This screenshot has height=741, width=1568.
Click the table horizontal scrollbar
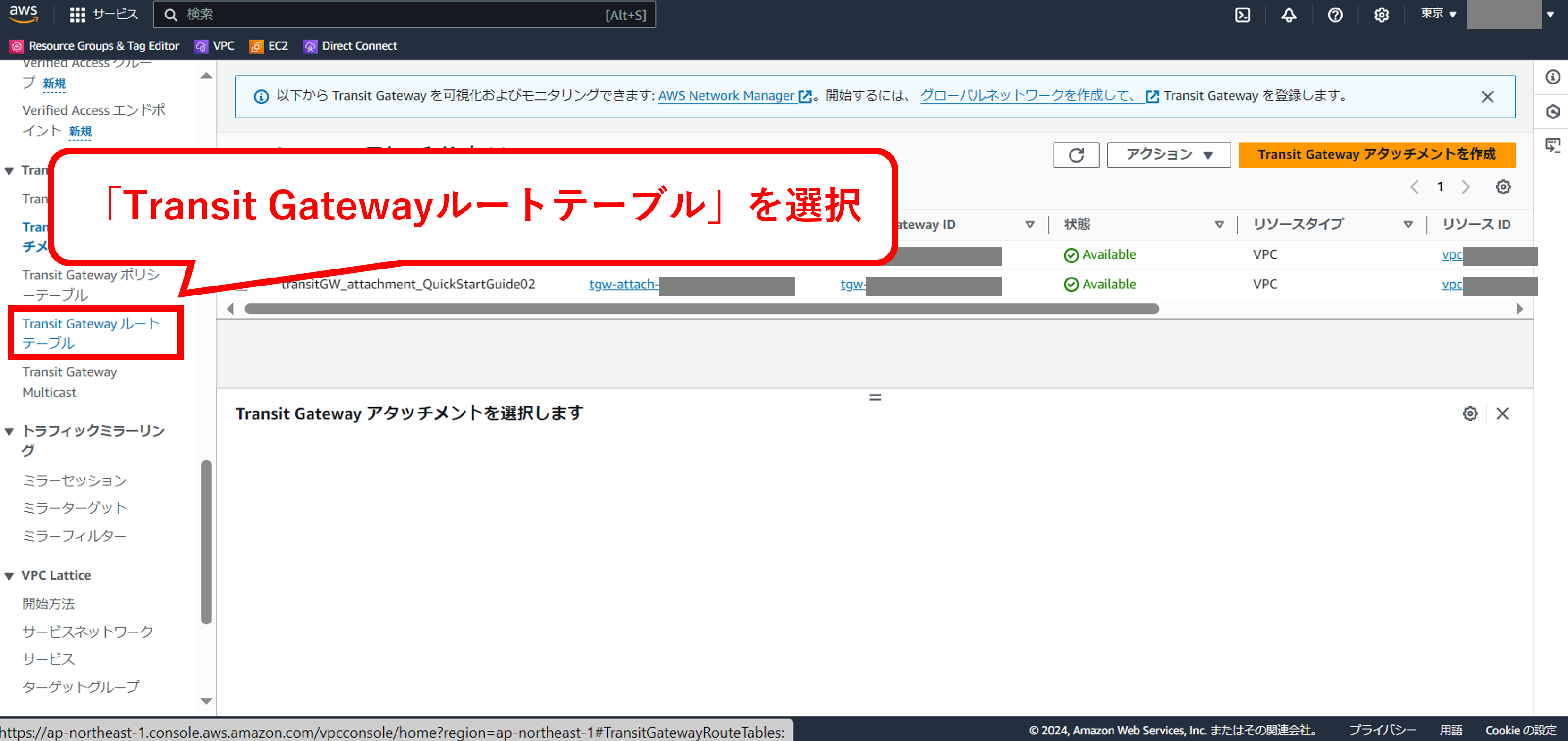(x=701, y=309)
